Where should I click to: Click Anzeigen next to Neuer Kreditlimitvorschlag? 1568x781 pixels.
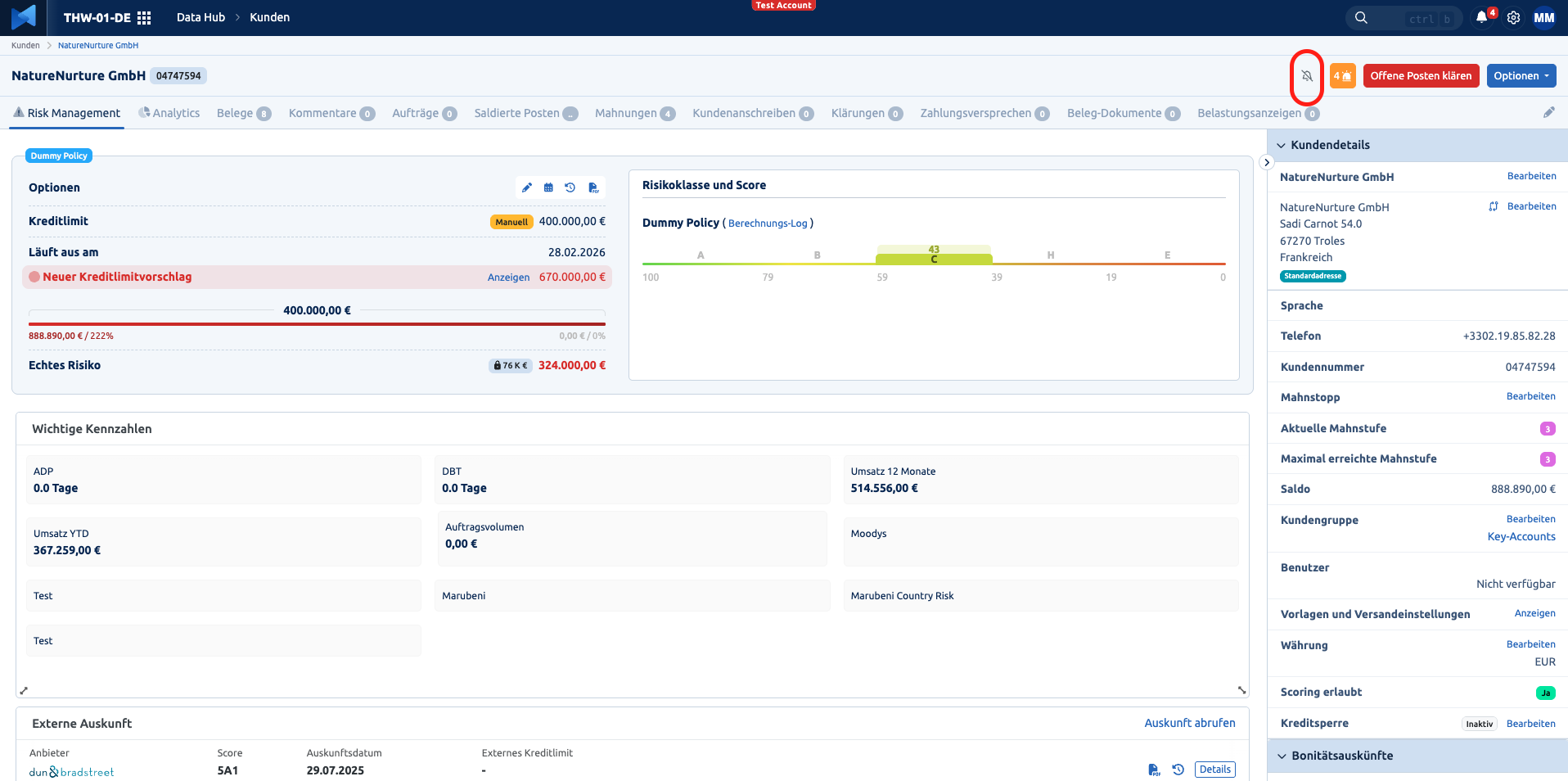coord(508,278)
